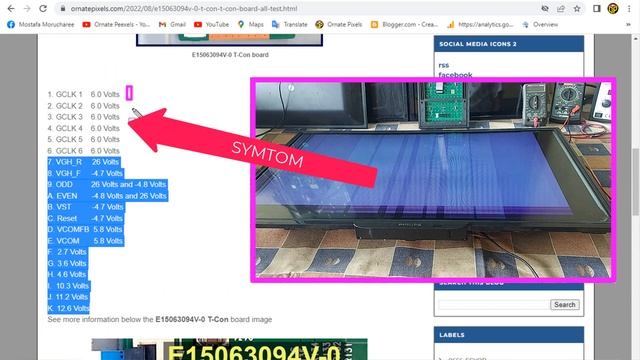Click '1. GCLK 1 6.0 Volts' line
The height and width of the screenshot is (360, 640).
(x=83, y=94)
